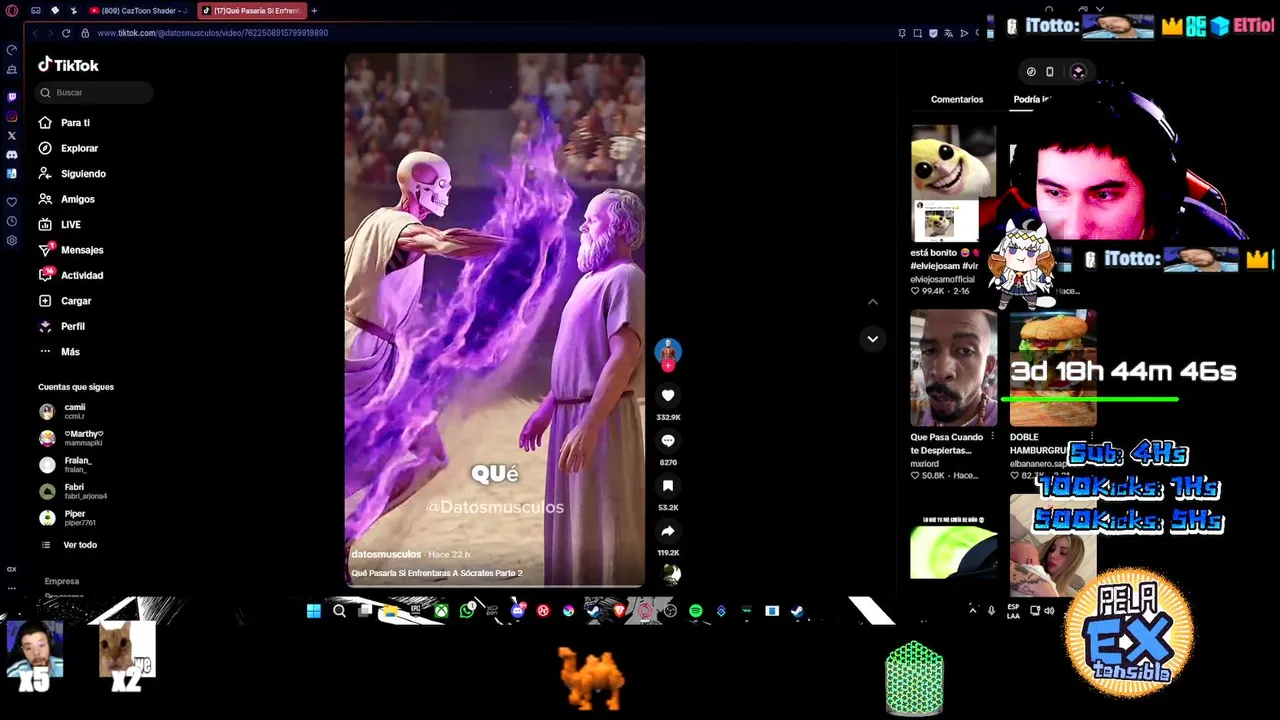
Task: Click the TikTok logo
Action: [x=68, y=65]
